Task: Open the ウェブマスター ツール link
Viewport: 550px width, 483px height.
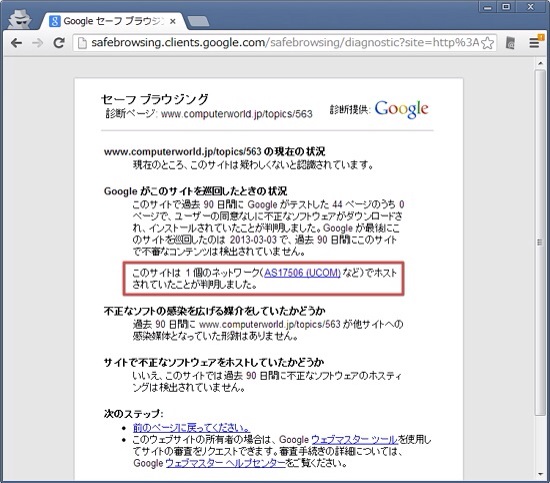Action: tap(354, 440)
